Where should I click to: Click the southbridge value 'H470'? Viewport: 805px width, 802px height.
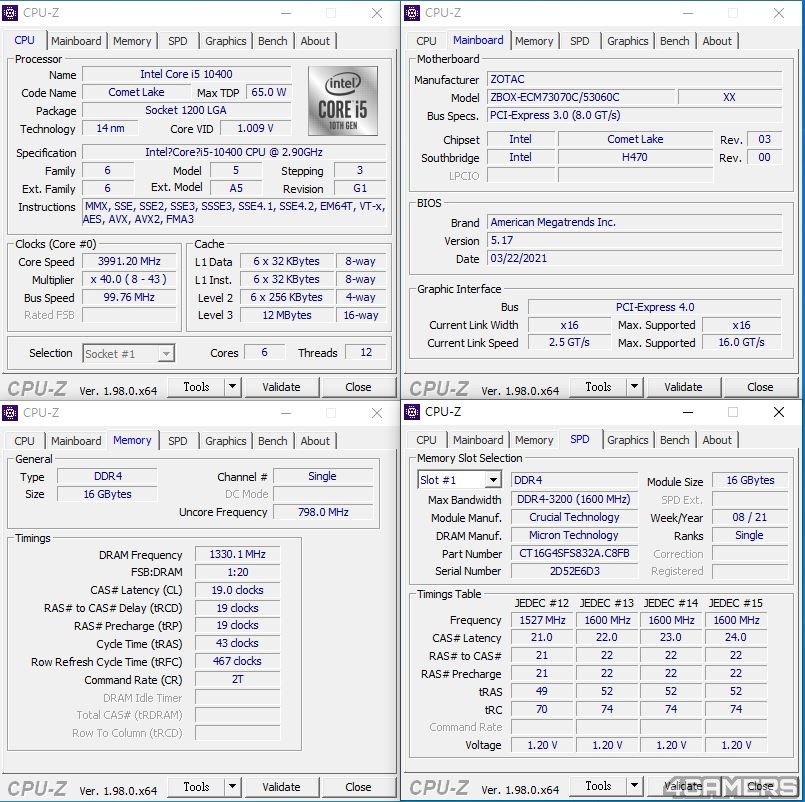635,157
